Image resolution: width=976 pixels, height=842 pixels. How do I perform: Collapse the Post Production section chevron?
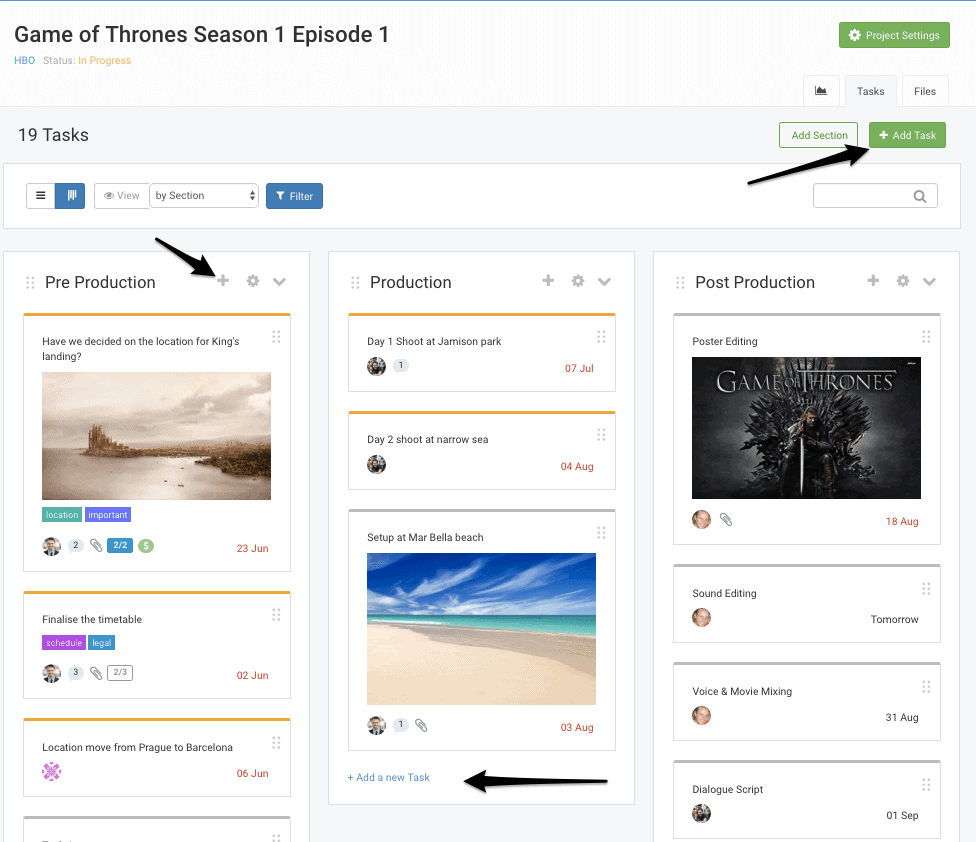click(x=930, y=281)
